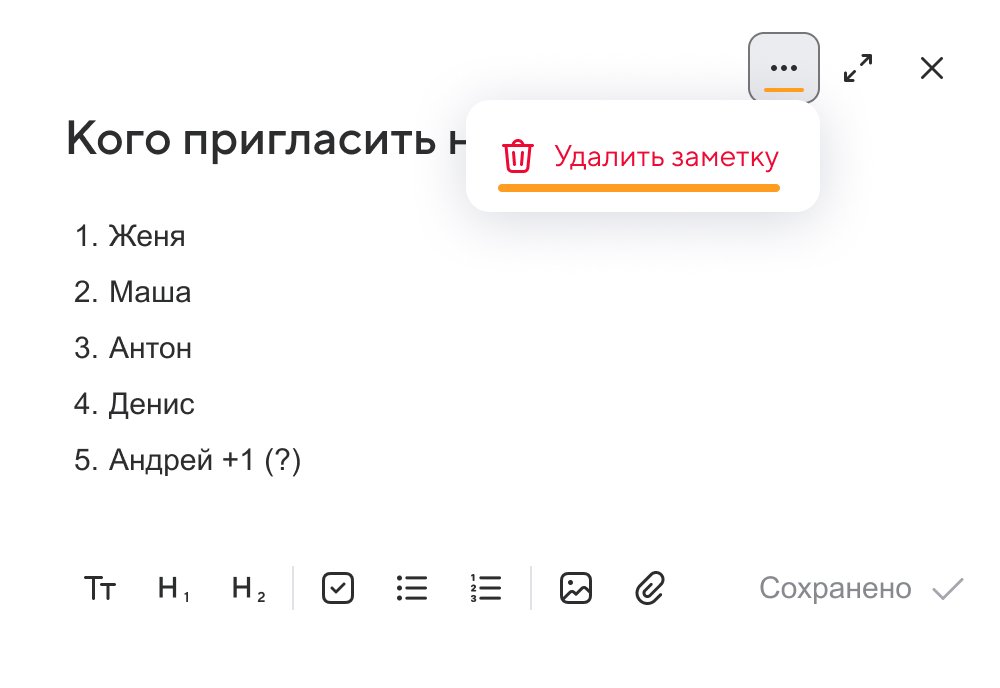The image size is (1000, 688).
Task: Click the Tт text style icon
Action: click(100, 589)
